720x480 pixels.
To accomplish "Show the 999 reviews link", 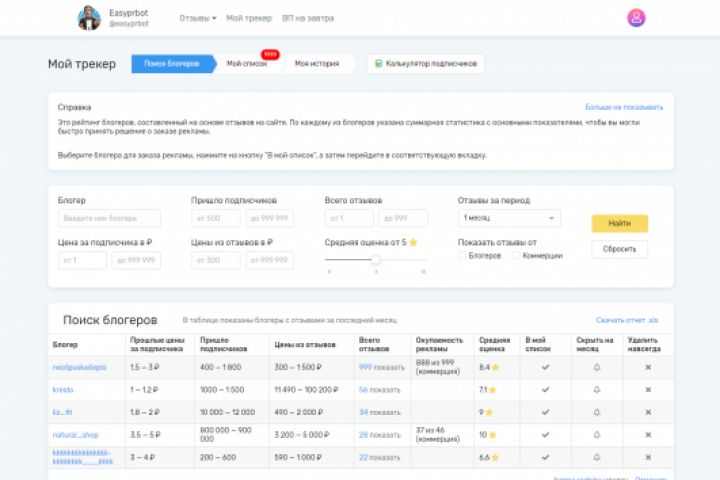I will (x=382, y=367).
